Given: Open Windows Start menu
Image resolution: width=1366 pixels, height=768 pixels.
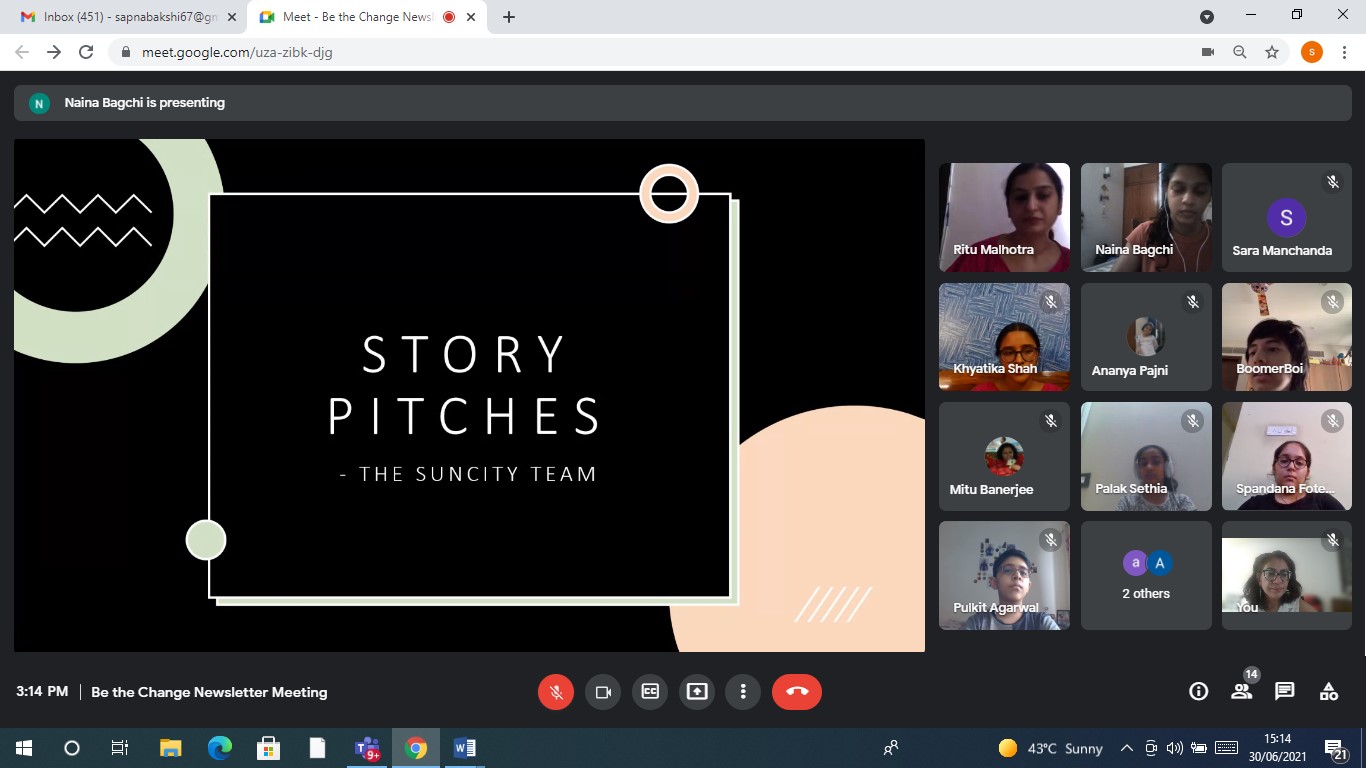Looking at the screenshot, I should (24, 748).
